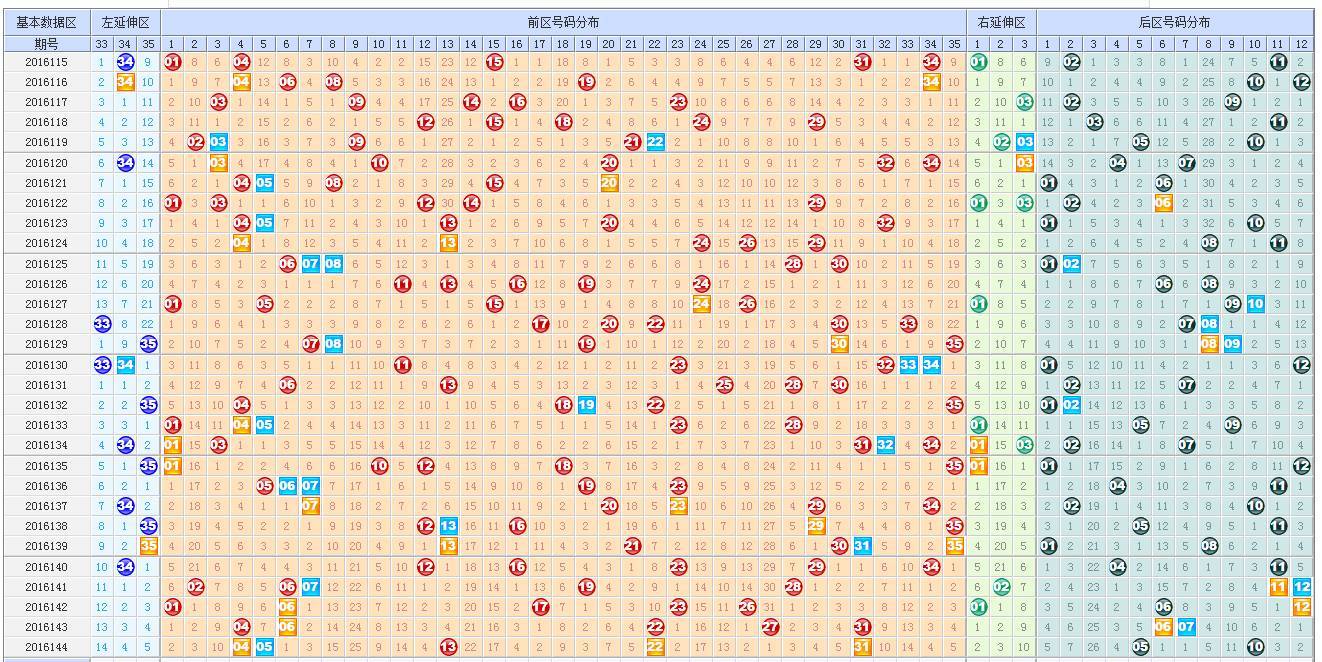The width and height of the screenshot is (1322, 662).
Task: Click blue ball 35 in left extension of 2016129
Action: [148, 344]
